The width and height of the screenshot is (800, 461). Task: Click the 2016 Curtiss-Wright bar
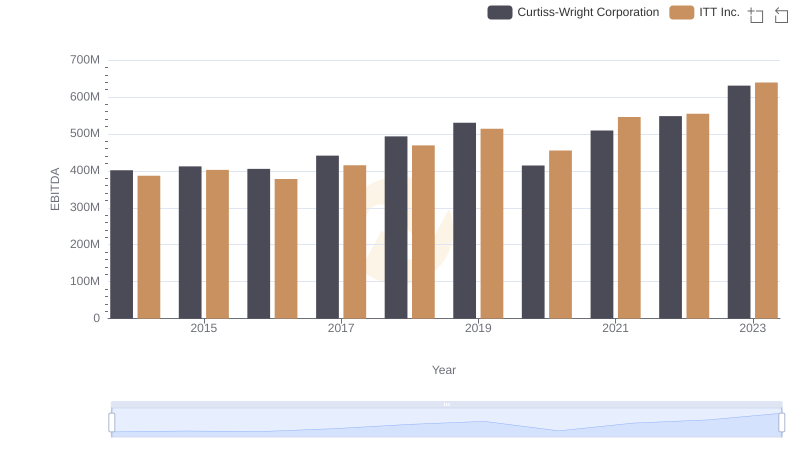point(259,244)
